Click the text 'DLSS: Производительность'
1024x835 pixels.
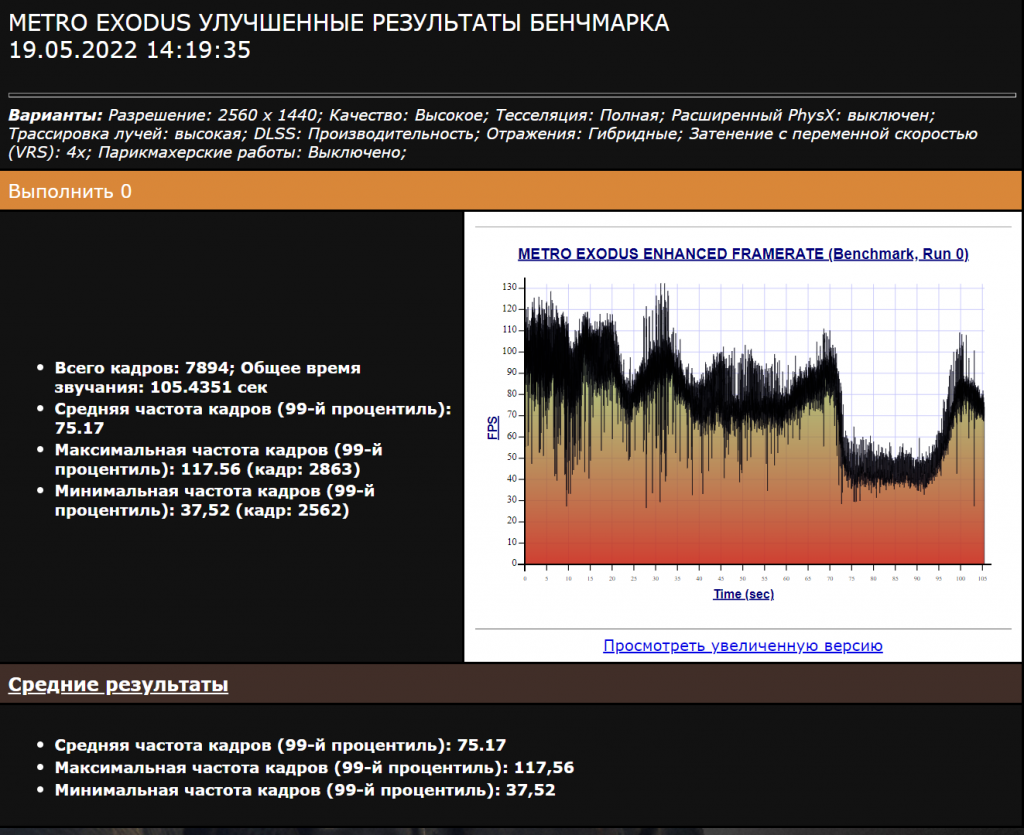click(x=365, y=134)
